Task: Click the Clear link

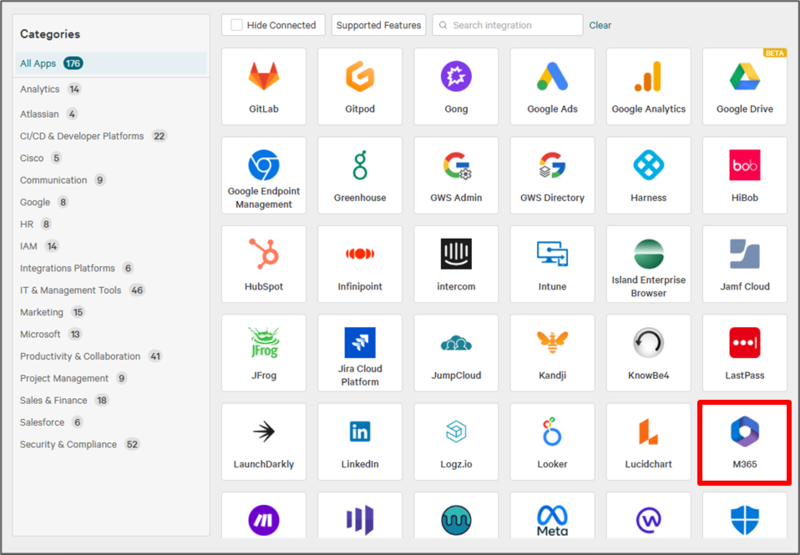Action: point(600,25)
